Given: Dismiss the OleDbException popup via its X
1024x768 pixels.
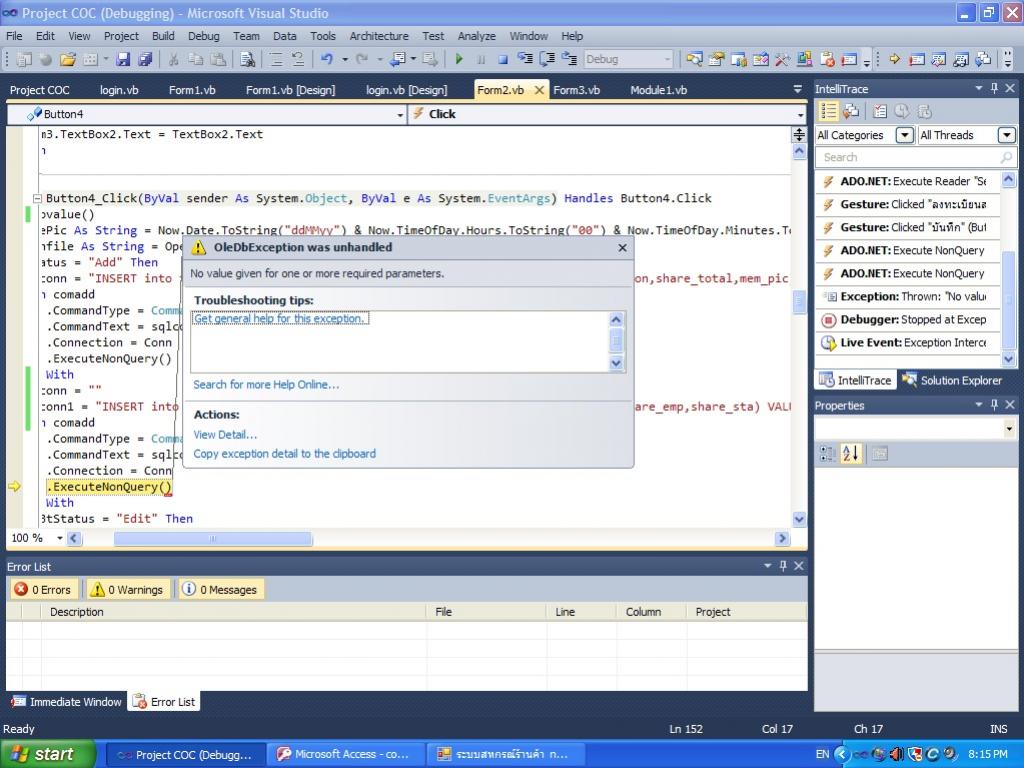Looking at the screenshot, I should click(x=622, y=247).
